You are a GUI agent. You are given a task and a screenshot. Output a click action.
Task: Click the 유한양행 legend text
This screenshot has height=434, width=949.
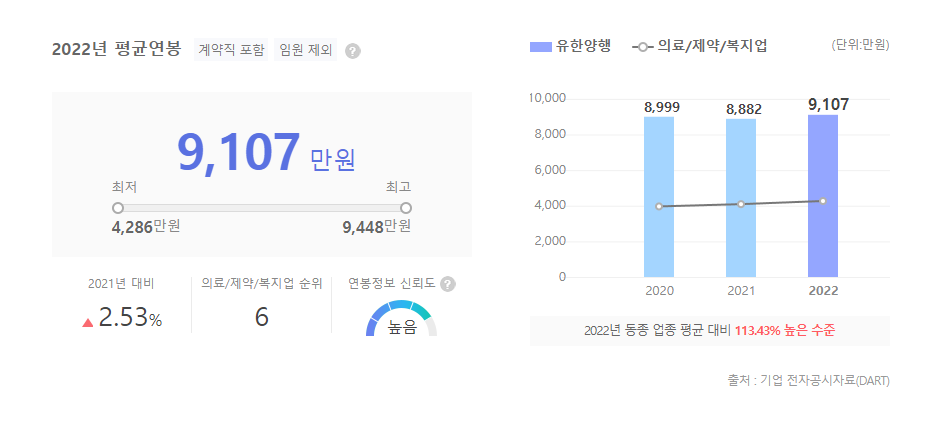point(583,47)
